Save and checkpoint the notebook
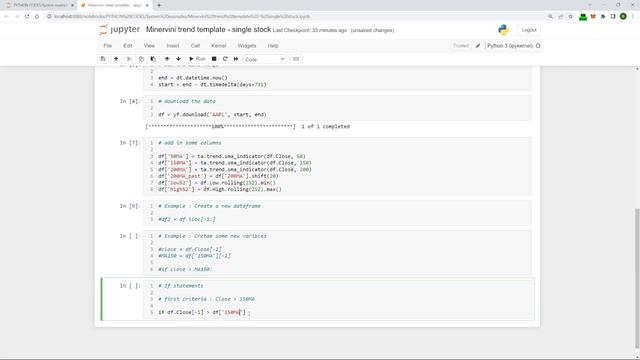The image size is (640, 360). [x=103, y=59]
